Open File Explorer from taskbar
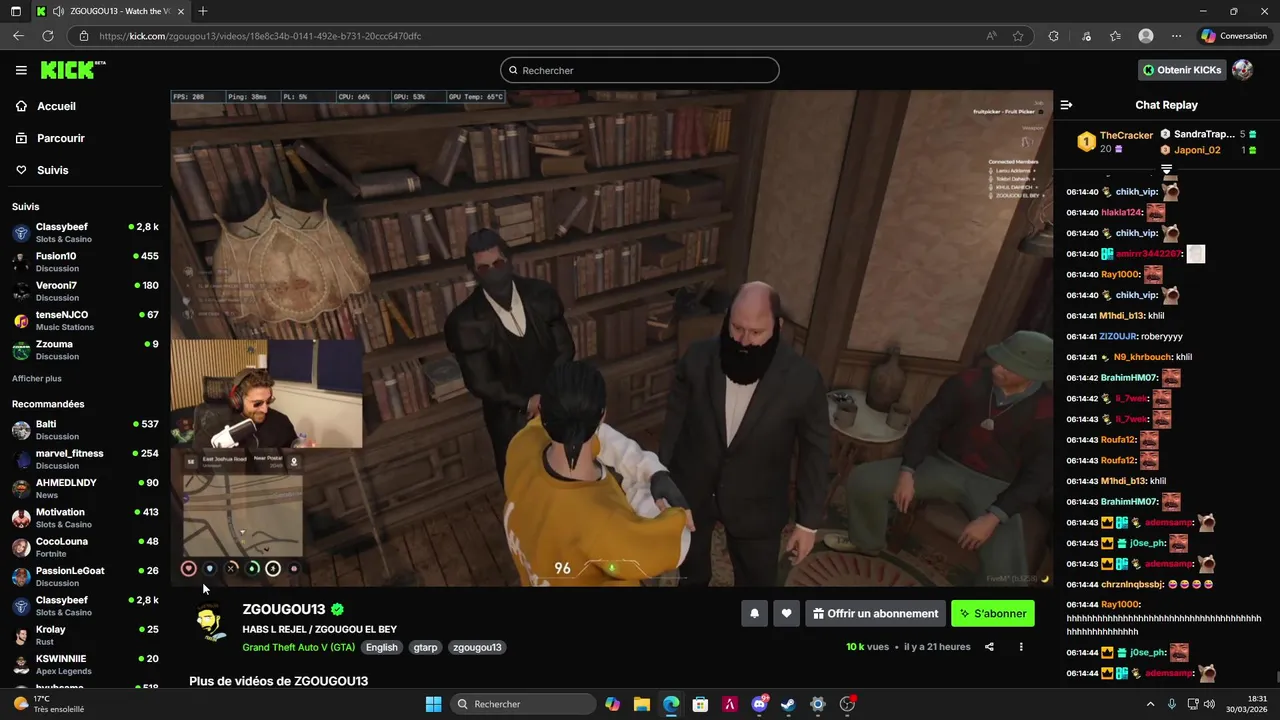 click(x=641, y=704)
